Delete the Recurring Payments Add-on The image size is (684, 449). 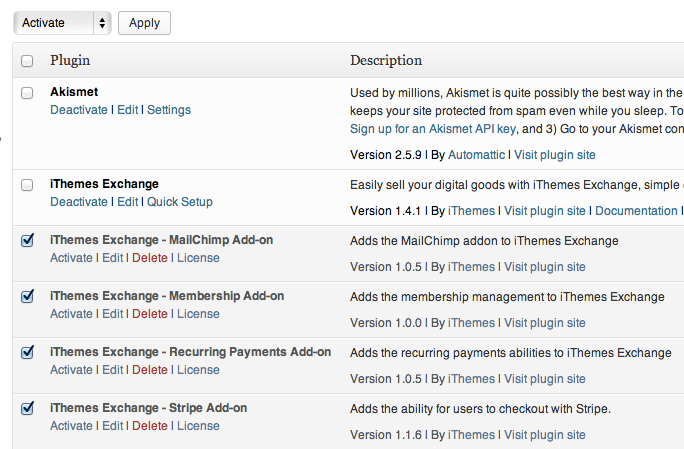coord(150,370)
